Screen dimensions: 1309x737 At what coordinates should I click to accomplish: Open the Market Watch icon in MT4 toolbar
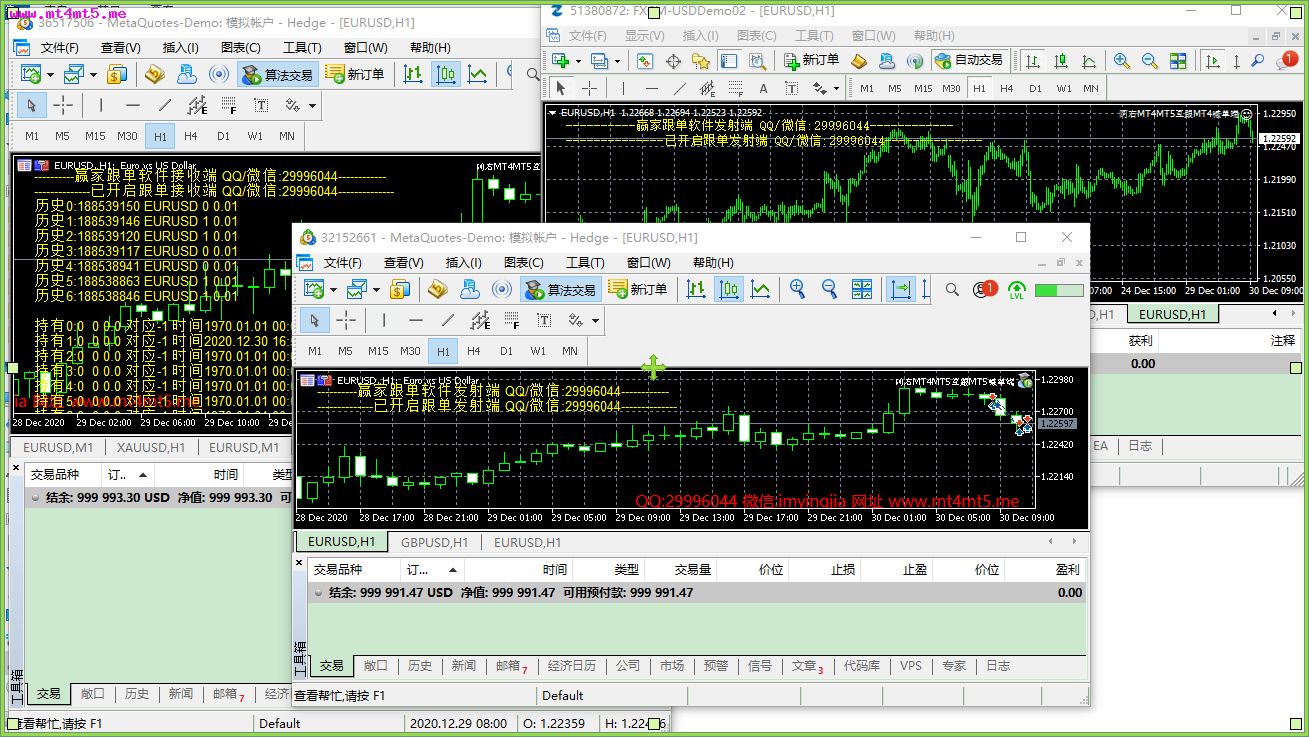point(645,60)
